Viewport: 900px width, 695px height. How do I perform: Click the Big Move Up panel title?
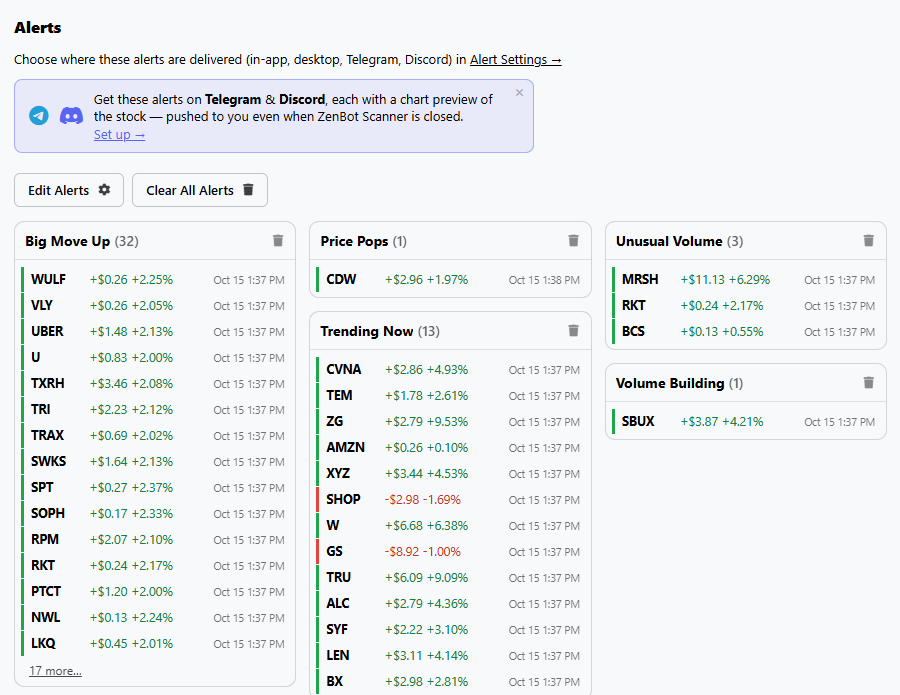(x=67, y=241)
